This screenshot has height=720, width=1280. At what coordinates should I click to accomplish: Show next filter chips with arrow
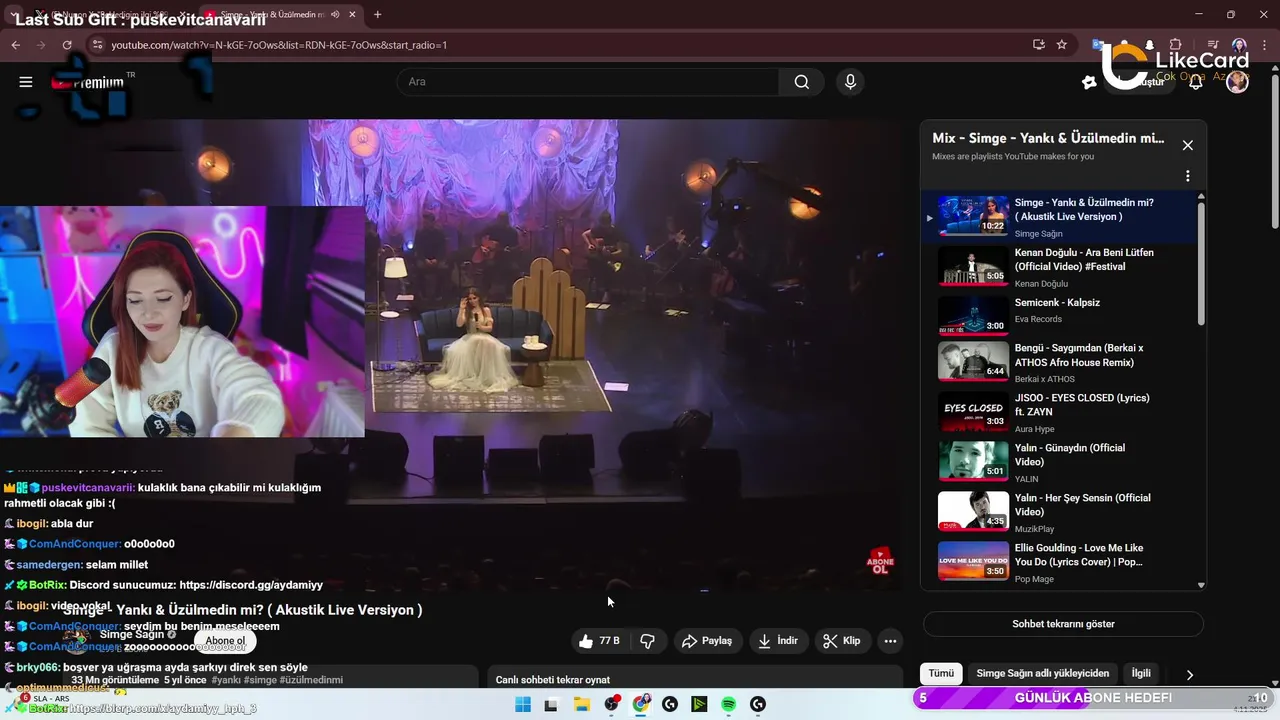1189,675
